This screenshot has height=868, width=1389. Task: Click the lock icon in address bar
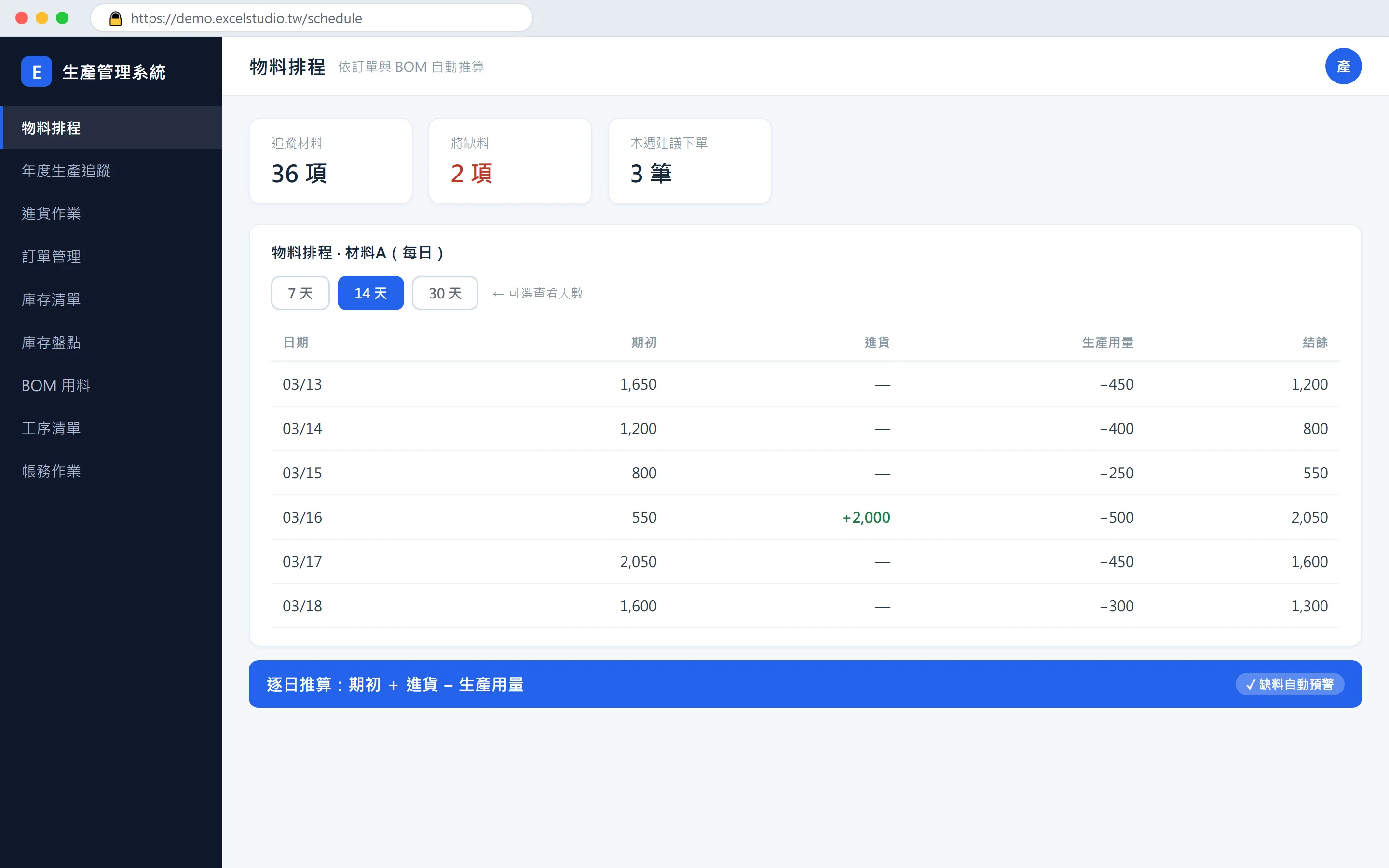[x=115, y=18]
